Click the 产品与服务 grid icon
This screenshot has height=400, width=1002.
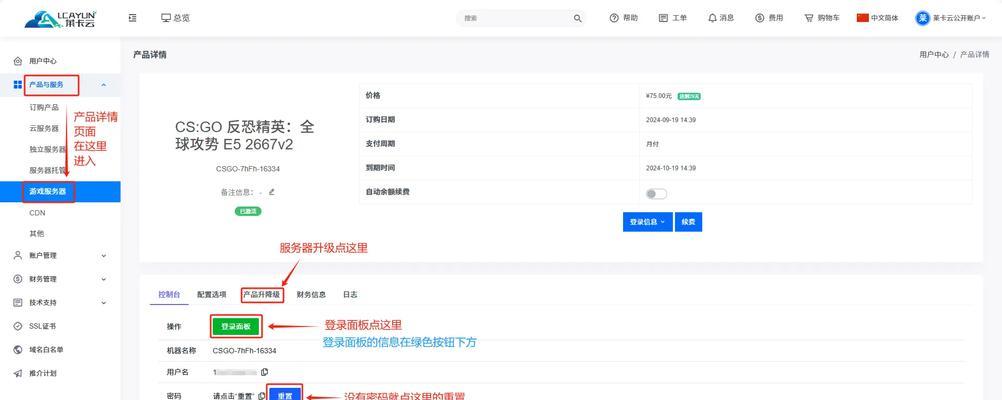click(18, 84)
